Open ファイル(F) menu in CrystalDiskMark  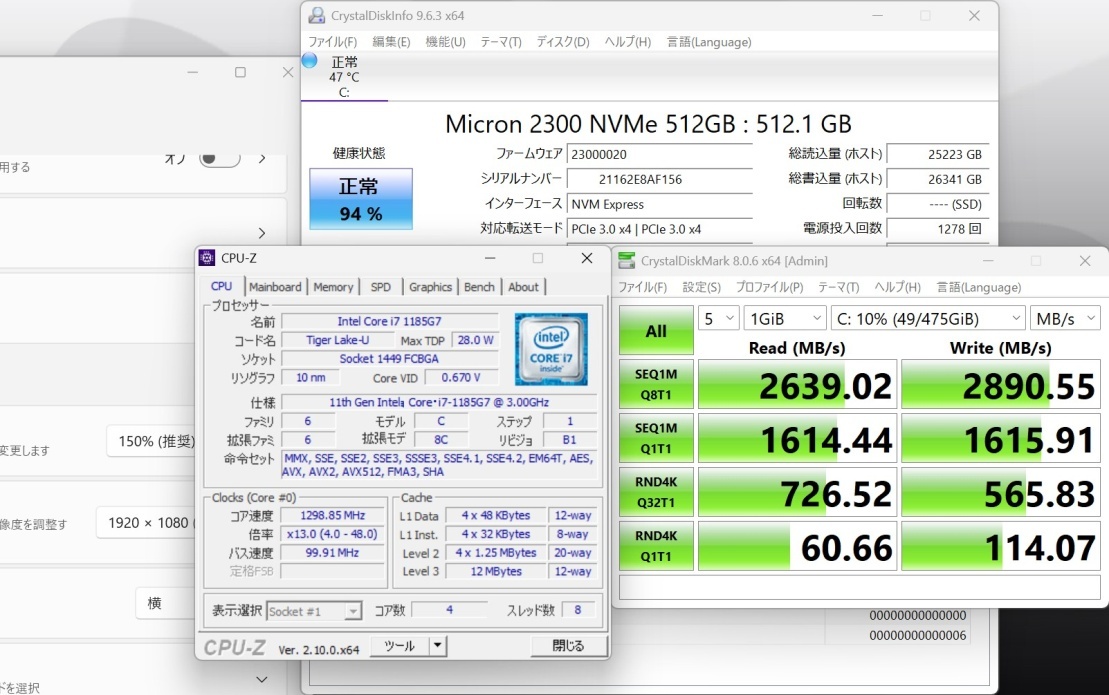point(643,287)
